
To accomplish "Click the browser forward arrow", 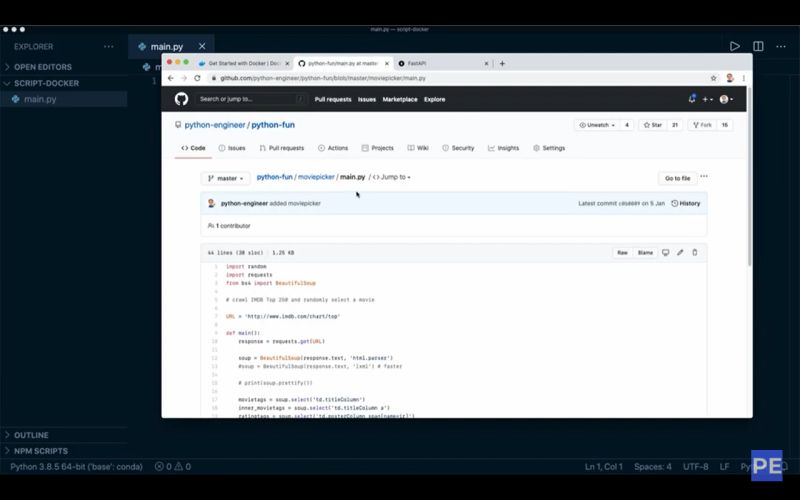I will click(x=184, y=78).
